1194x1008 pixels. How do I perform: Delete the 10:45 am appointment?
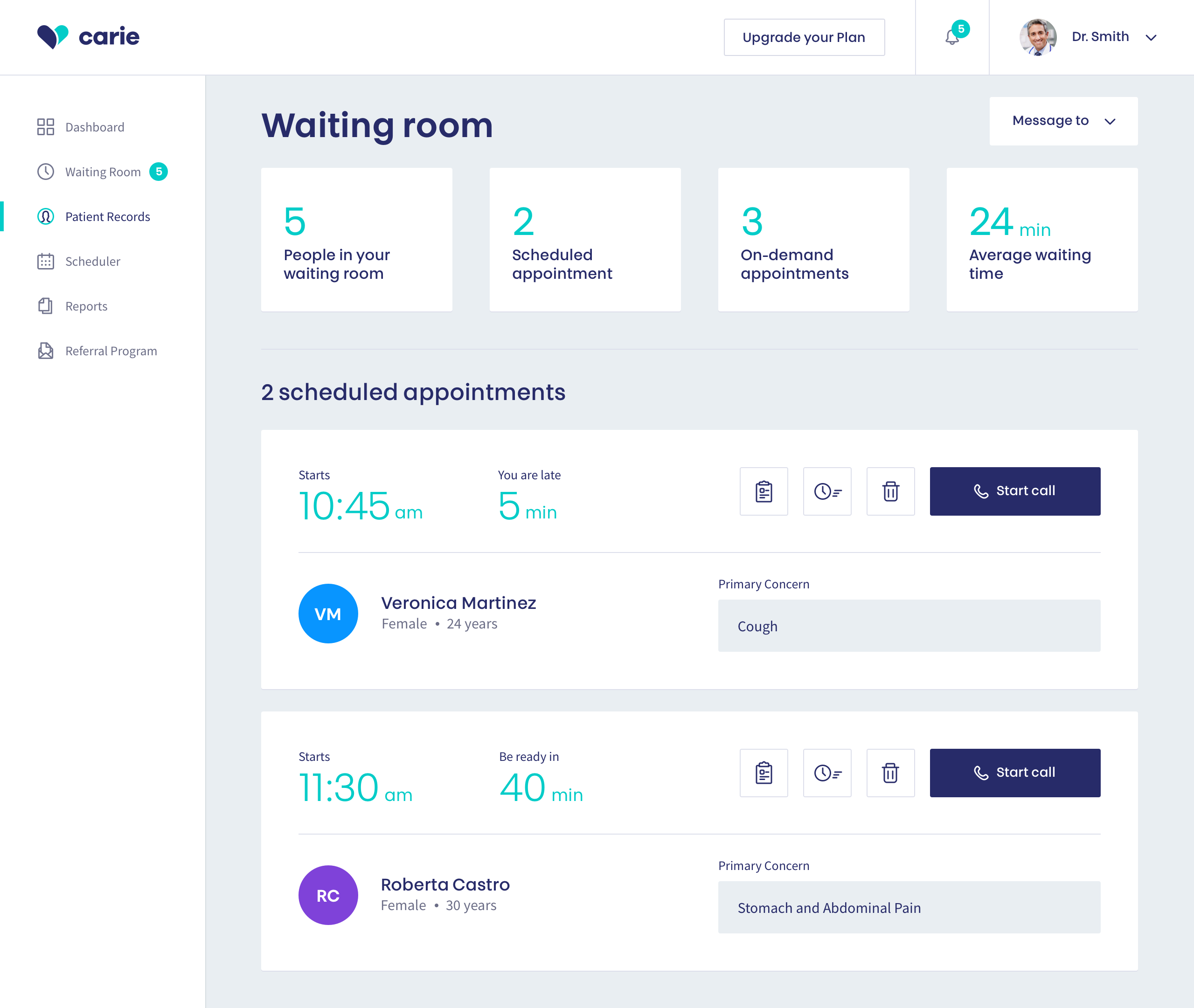point(890,491)
